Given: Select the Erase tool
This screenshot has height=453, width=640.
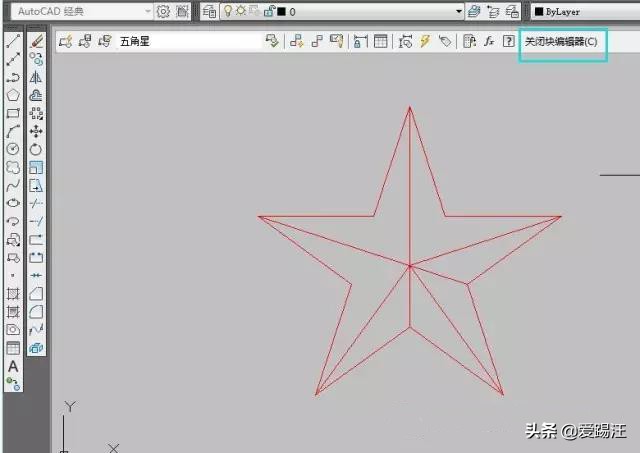Looking at the screenshot, I should click(36, 41).
